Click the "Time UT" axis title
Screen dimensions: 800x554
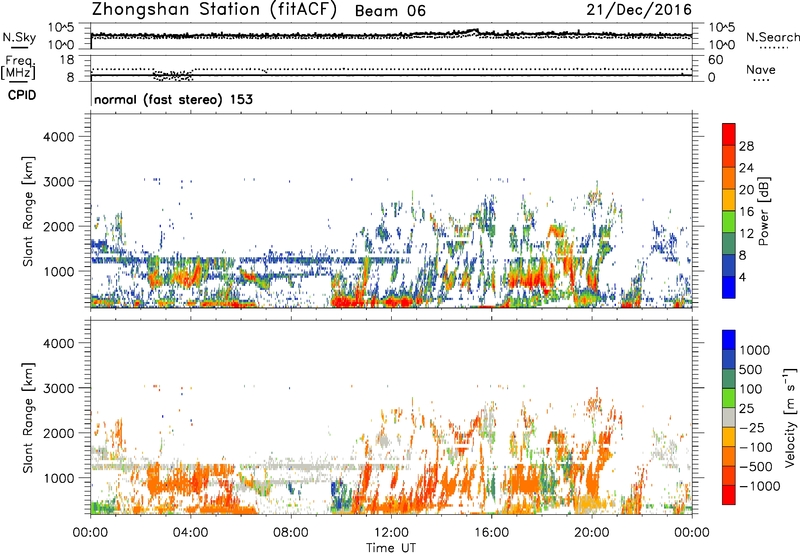(x=391, y=548)
